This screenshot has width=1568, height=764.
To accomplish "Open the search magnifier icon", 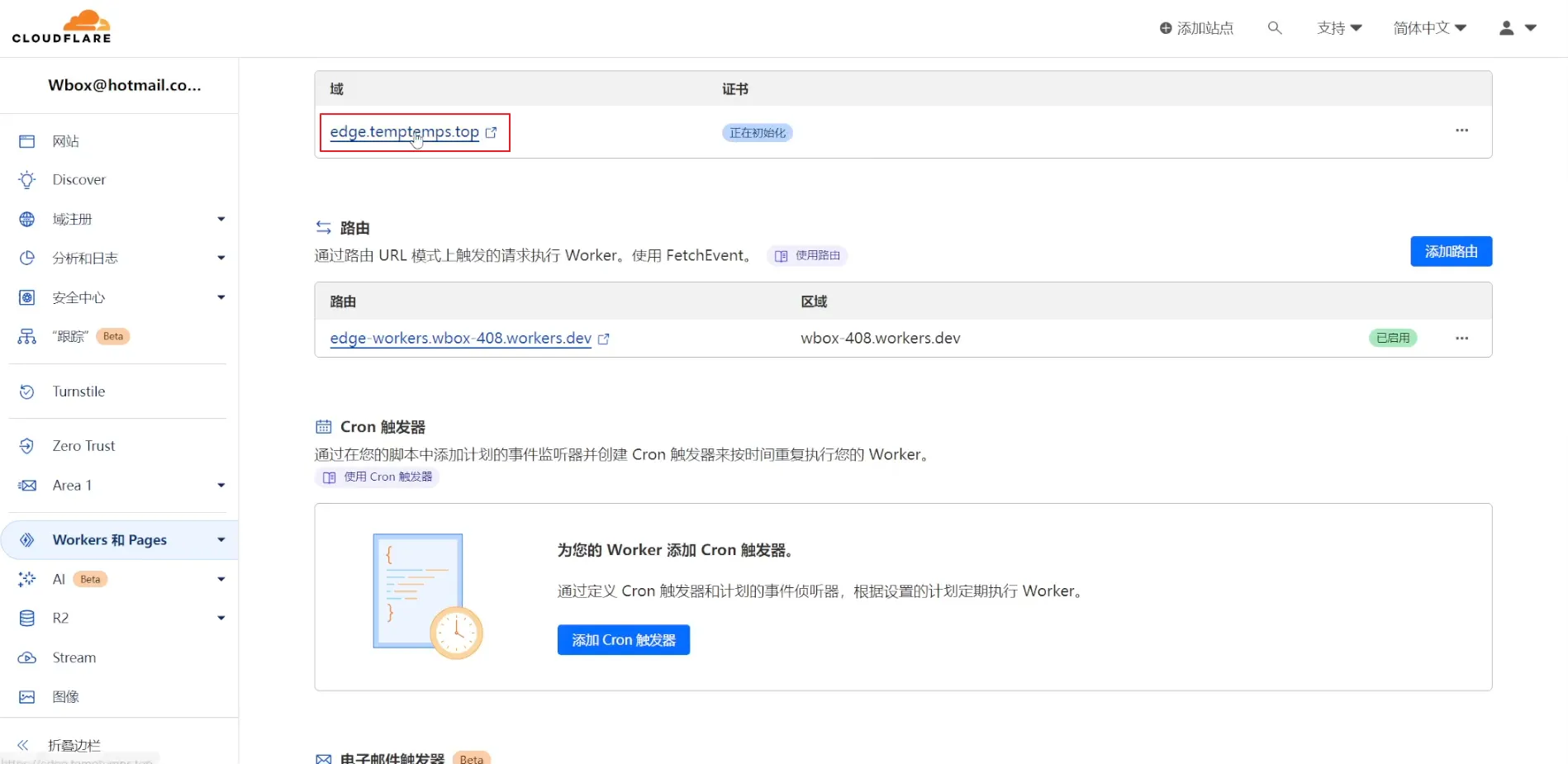I will point(1275,28).
